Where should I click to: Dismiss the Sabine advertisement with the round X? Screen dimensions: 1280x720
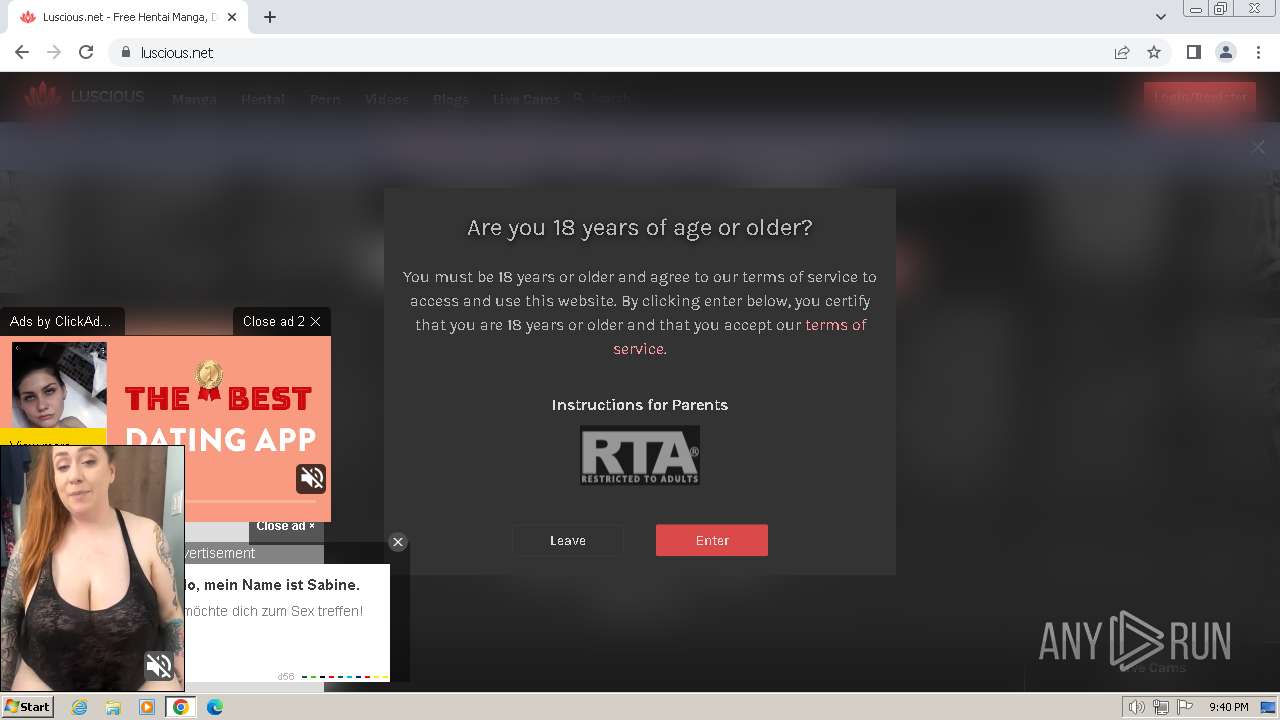(x=398, y=542)
